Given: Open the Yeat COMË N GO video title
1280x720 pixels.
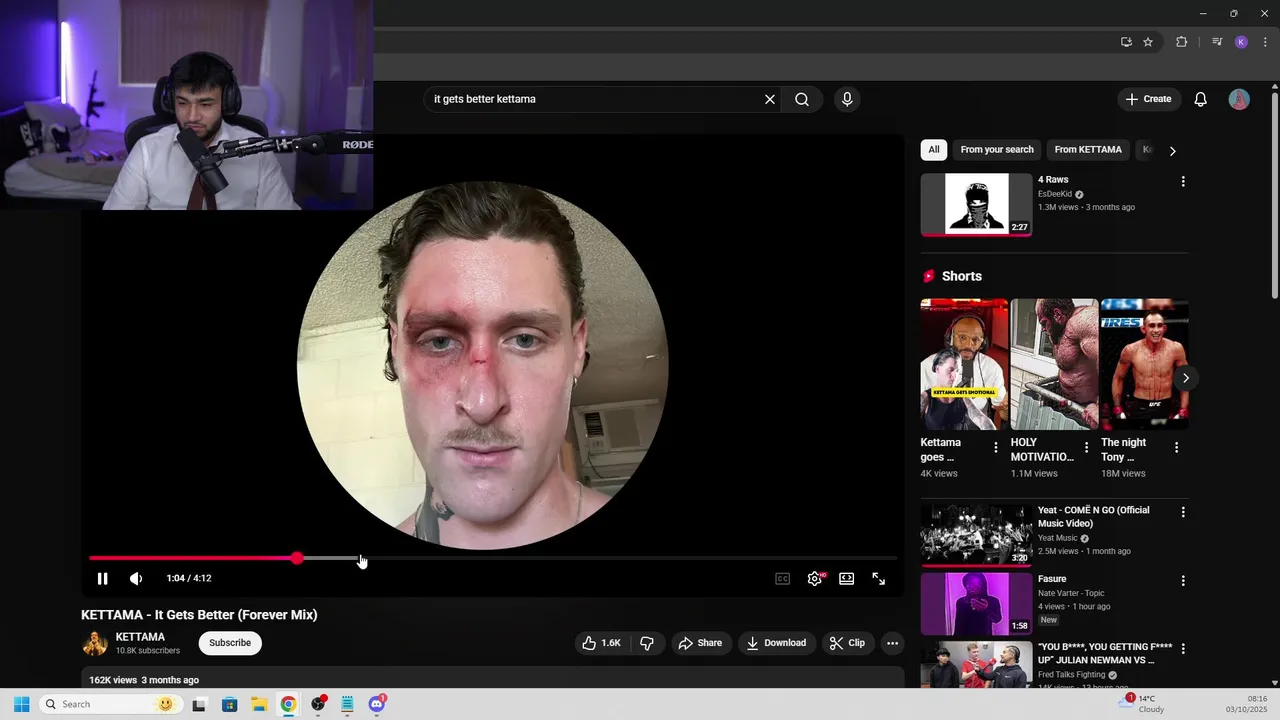Looking at the screenshot, I should (1093, 517).
